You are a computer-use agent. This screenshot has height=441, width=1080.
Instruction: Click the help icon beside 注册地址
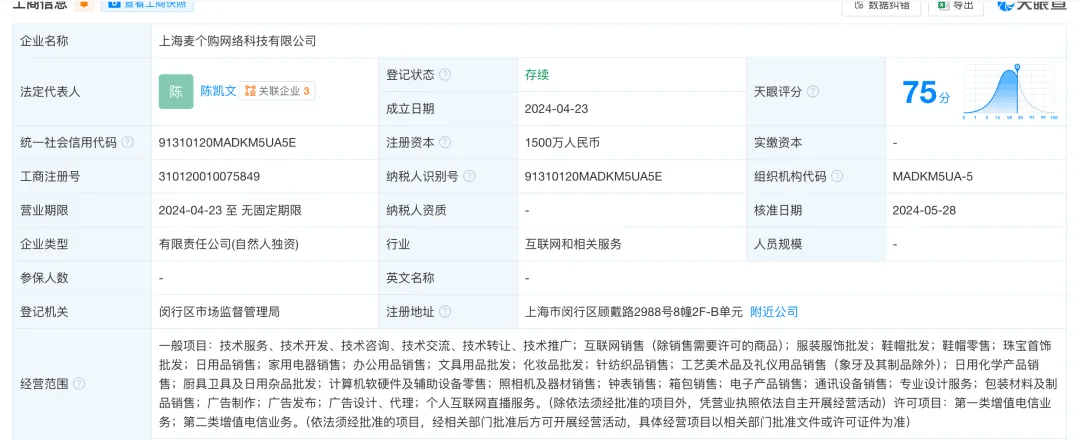click(445, 312)
